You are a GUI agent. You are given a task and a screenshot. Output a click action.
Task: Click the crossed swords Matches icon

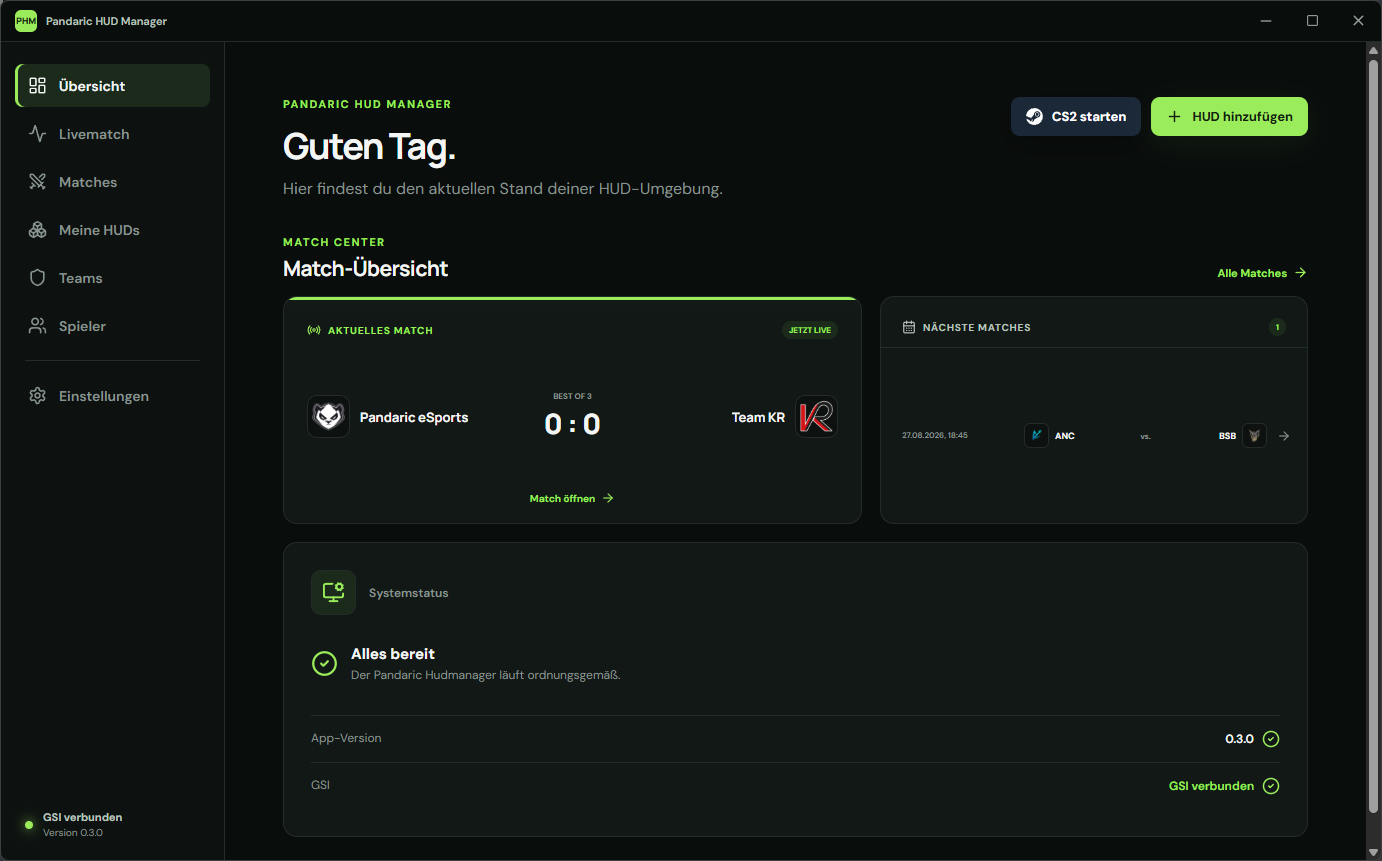[38, 182]
